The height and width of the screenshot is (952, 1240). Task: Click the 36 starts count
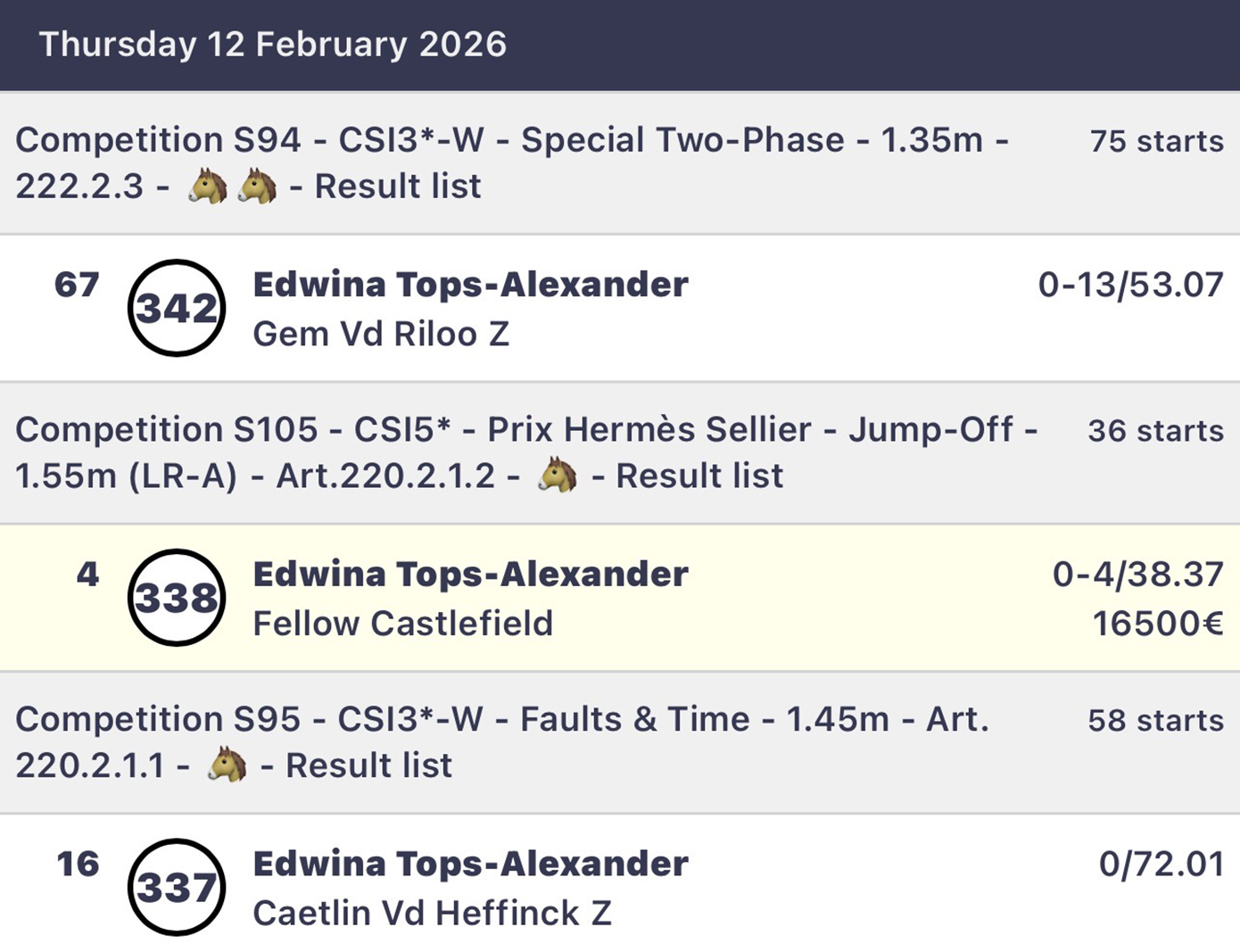tap(1155, 431)
